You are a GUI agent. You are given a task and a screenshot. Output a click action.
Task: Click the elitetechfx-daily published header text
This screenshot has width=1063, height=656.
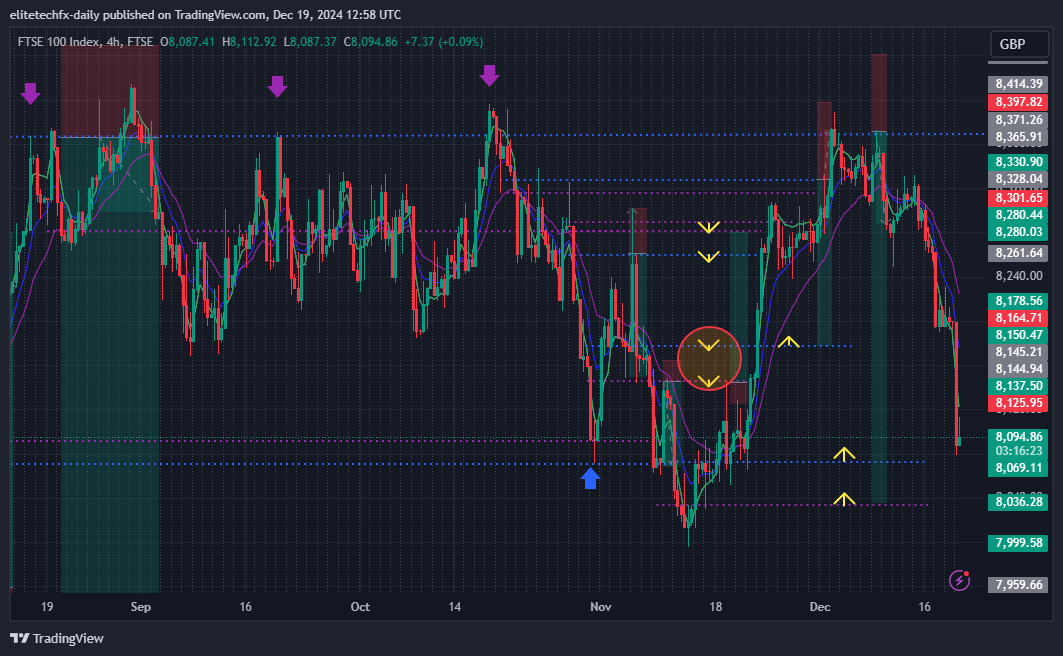[x=205, y=14]
